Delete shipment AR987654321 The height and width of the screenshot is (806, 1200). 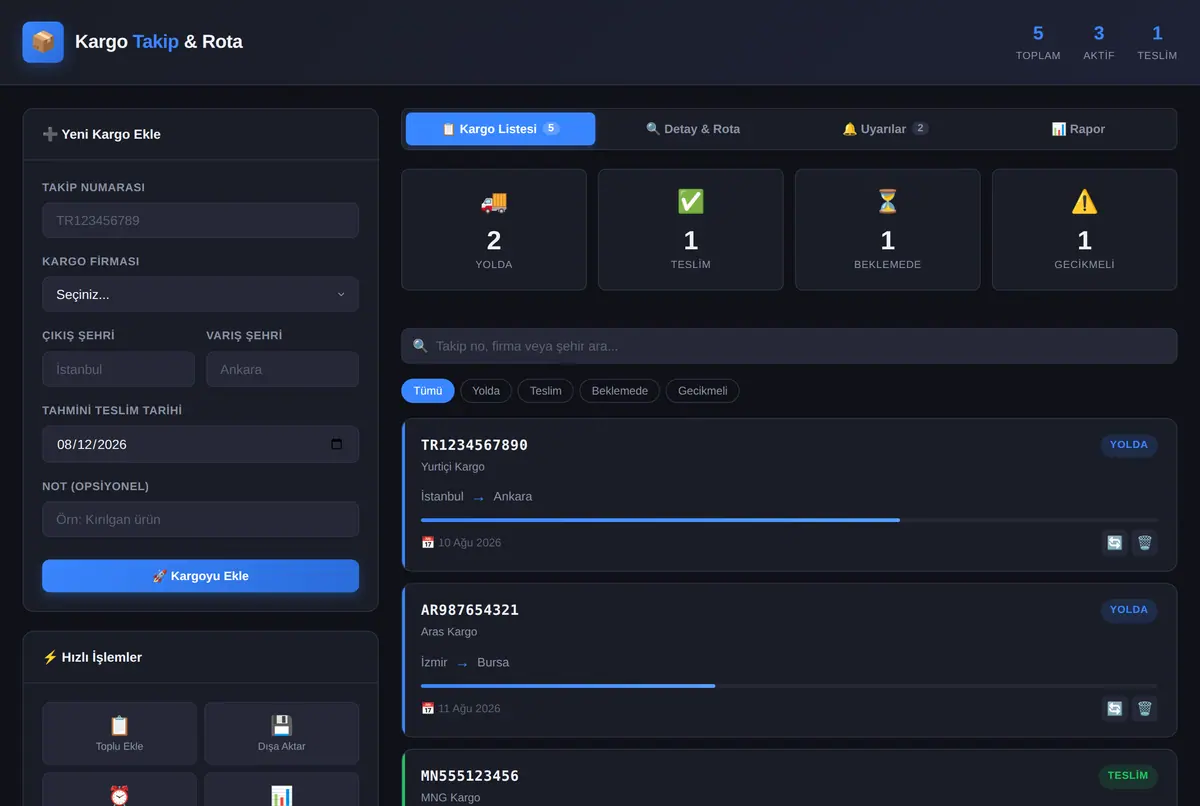pos(1145,709)
